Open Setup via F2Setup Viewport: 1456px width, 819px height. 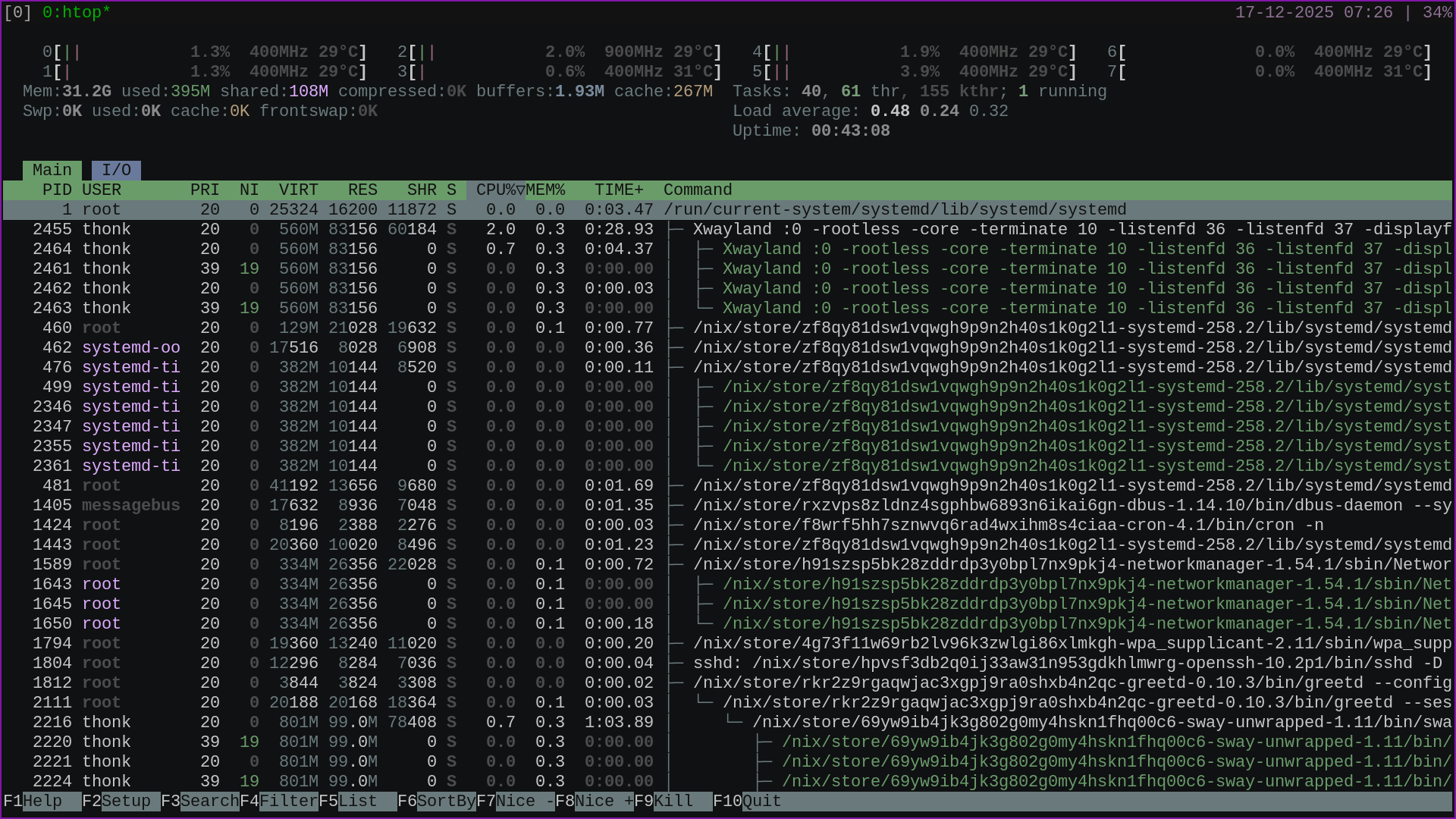110,801
